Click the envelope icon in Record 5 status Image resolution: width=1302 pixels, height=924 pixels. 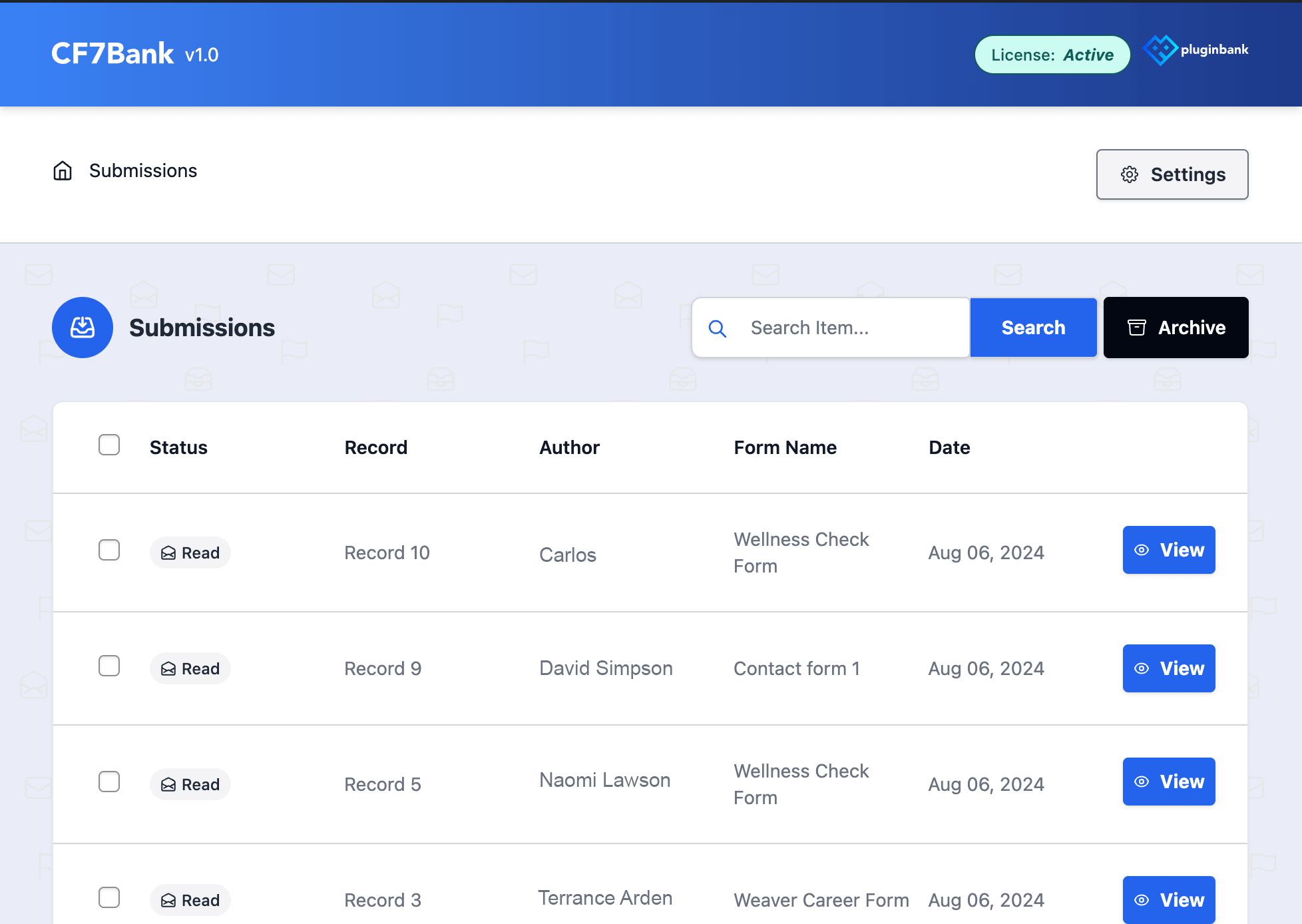pos(168,785)
